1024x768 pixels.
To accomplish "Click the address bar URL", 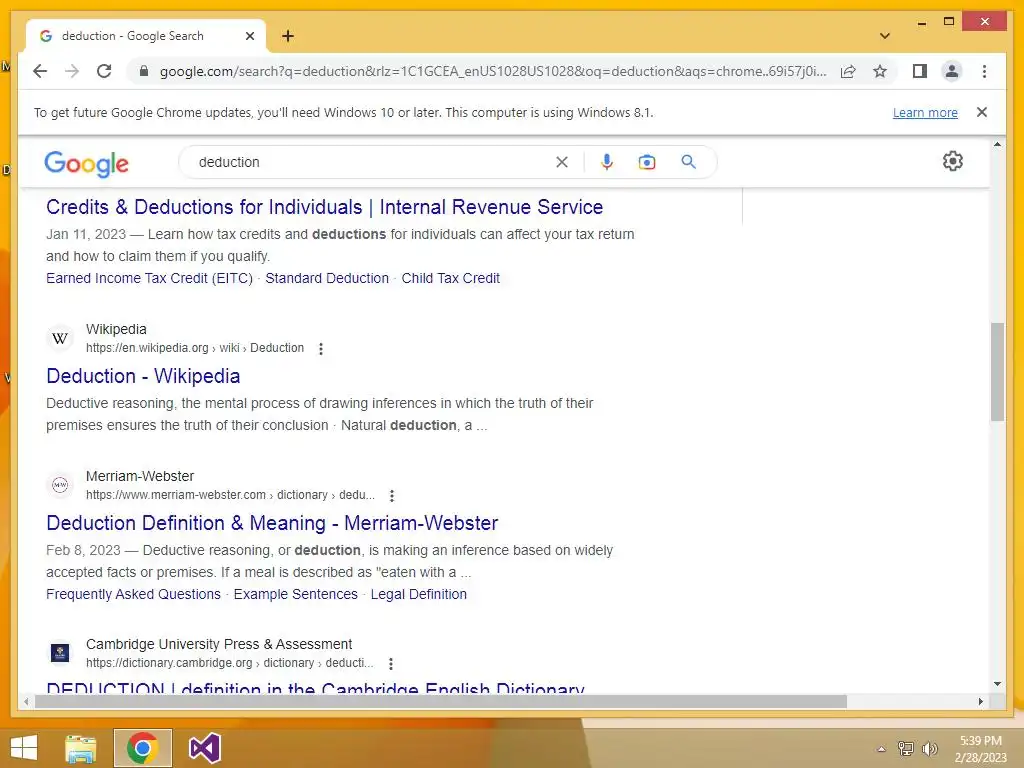I will click(x=493, y=71).
